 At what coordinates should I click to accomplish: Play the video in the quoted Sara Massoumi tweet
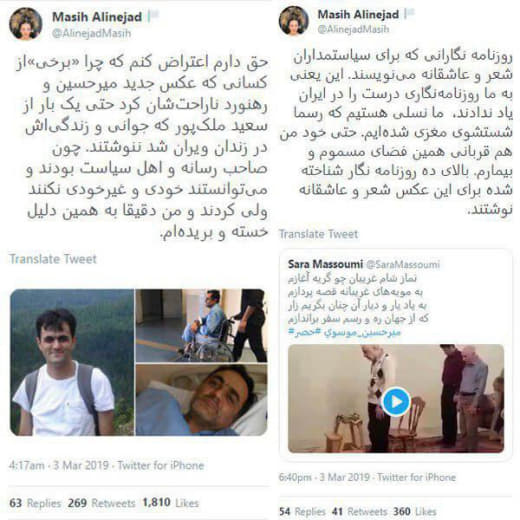click(x=396, y=402)
